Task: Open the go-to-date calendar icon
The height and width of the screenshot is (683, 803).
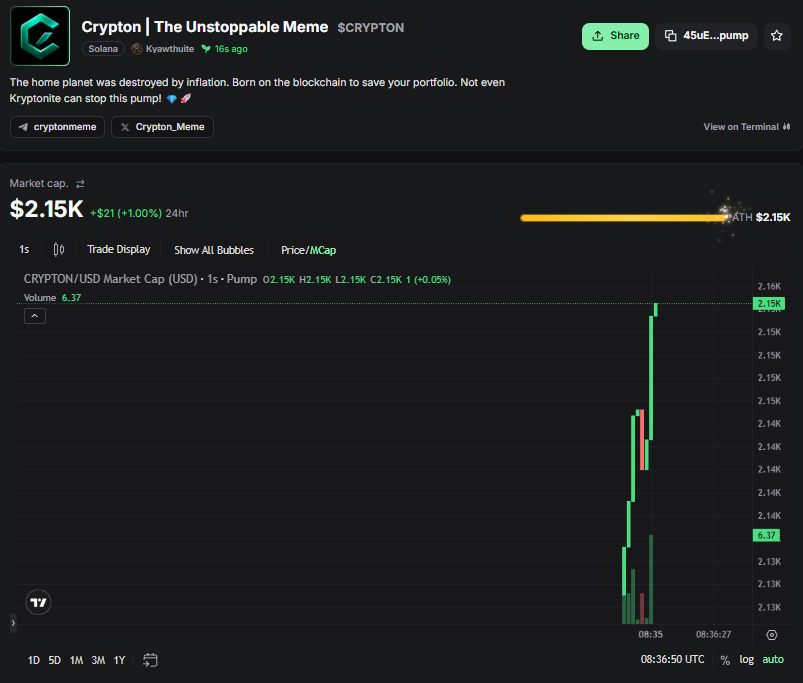Action: point(150,660)
